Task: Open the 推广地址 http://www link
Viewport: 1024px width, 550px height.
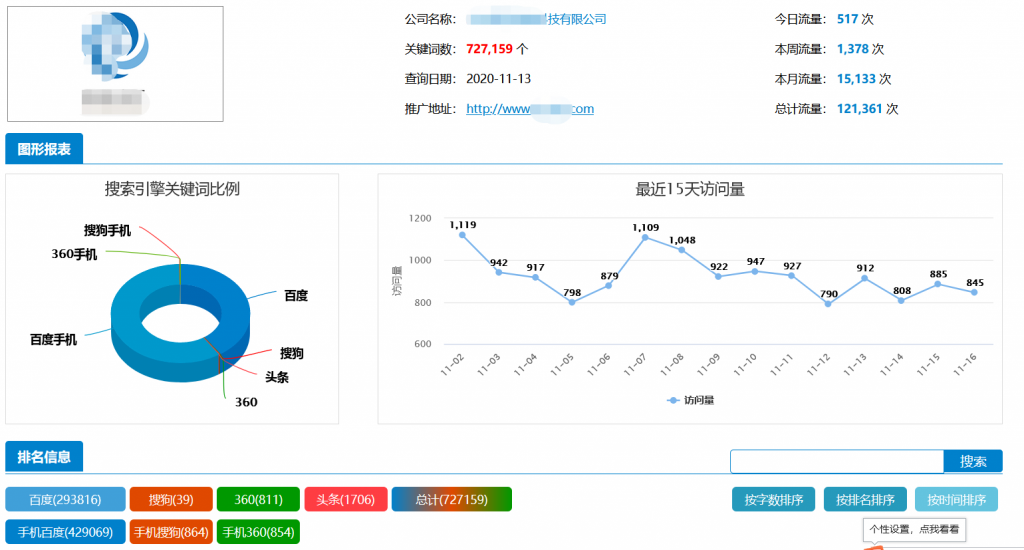Action: point(530,109)
